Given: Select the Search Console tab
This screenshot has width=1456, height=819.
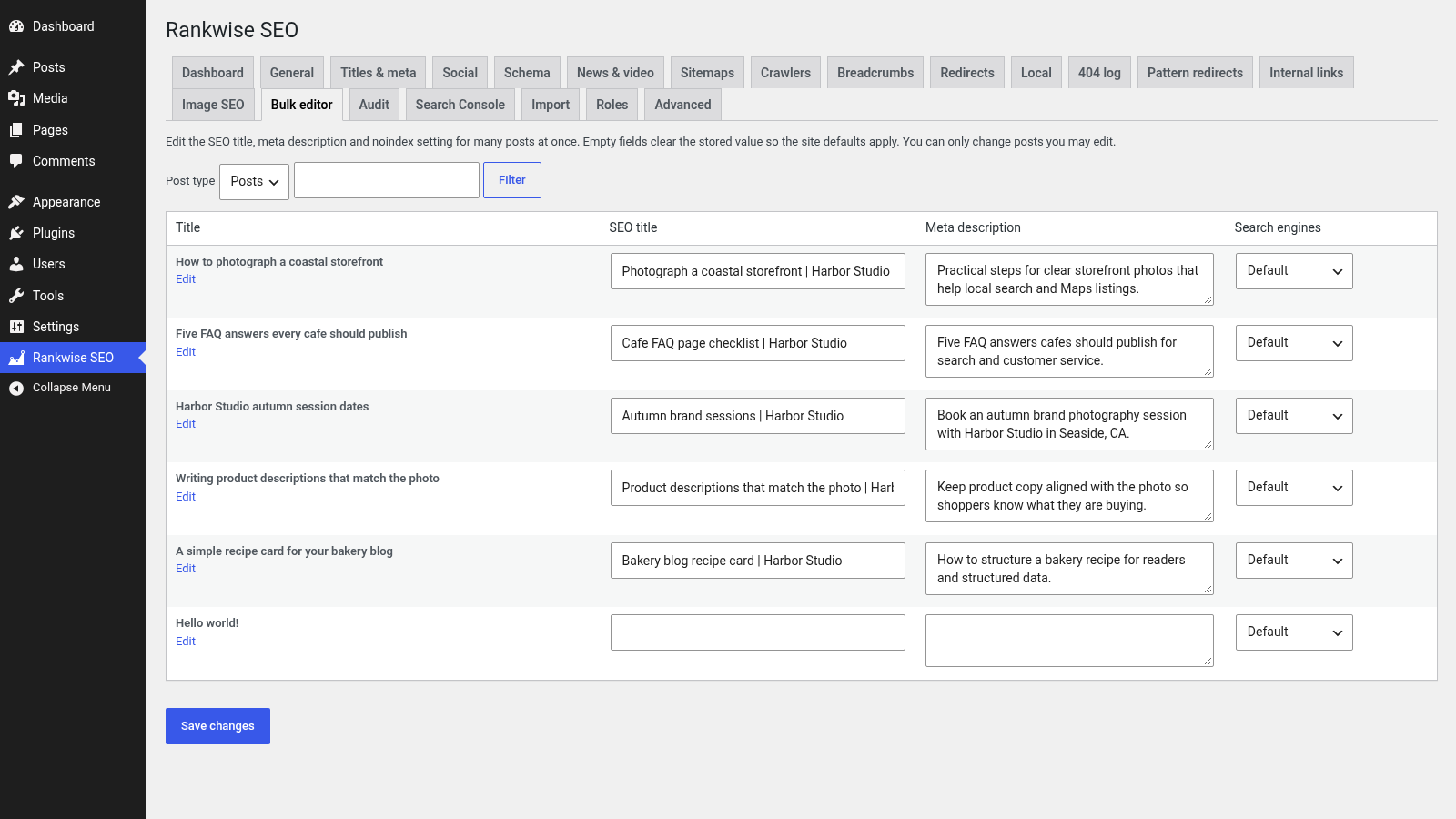Looking at the screenshot, I should pyautogui.click(x=460, y=105).
